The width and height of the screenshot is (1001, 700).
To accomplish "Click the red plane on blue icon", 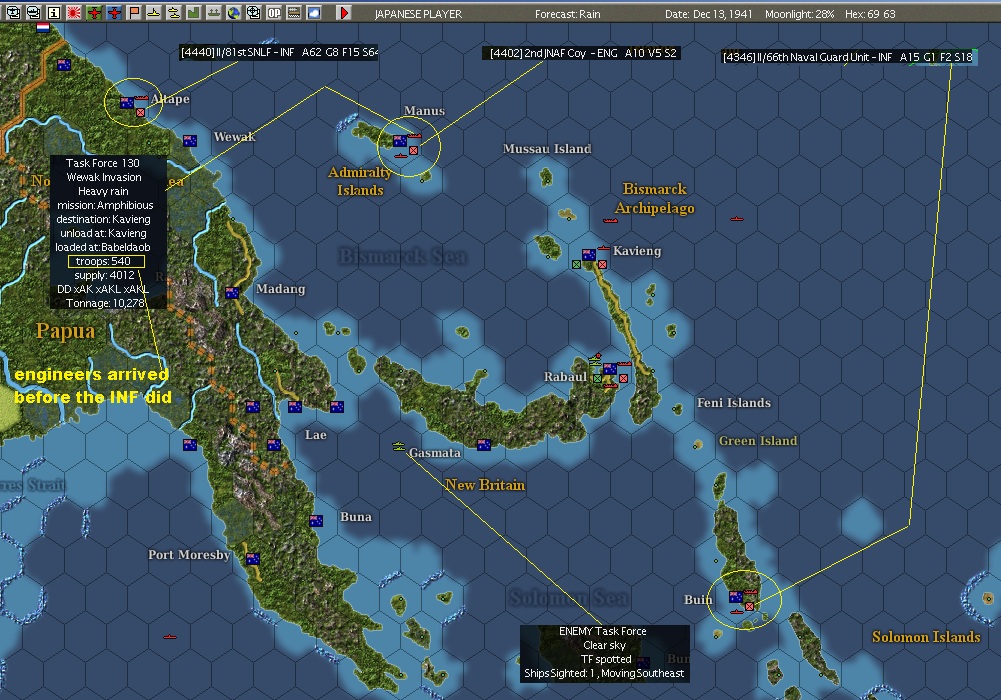I will click(x=114, y=12).
